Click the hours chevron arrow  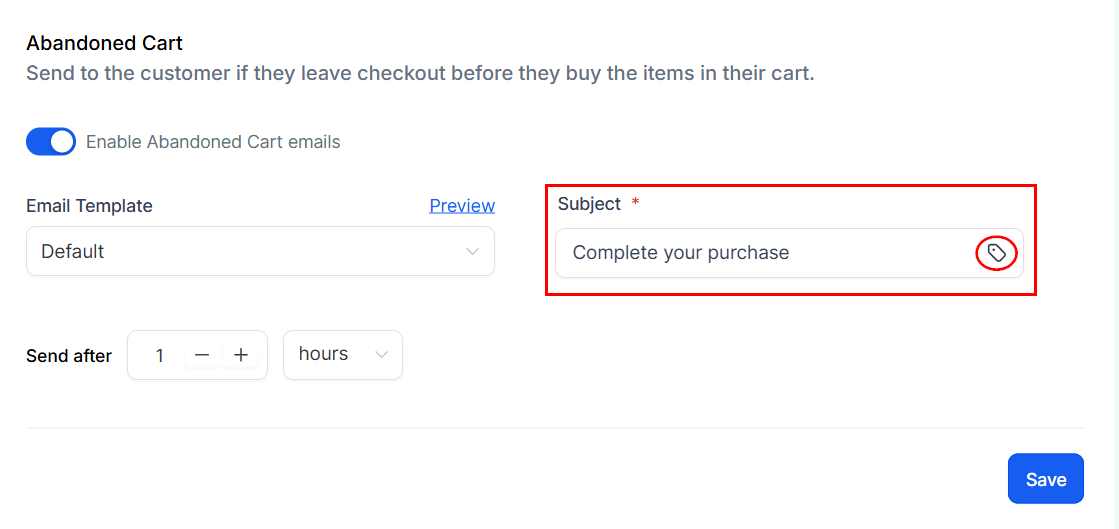click(382, 355)
